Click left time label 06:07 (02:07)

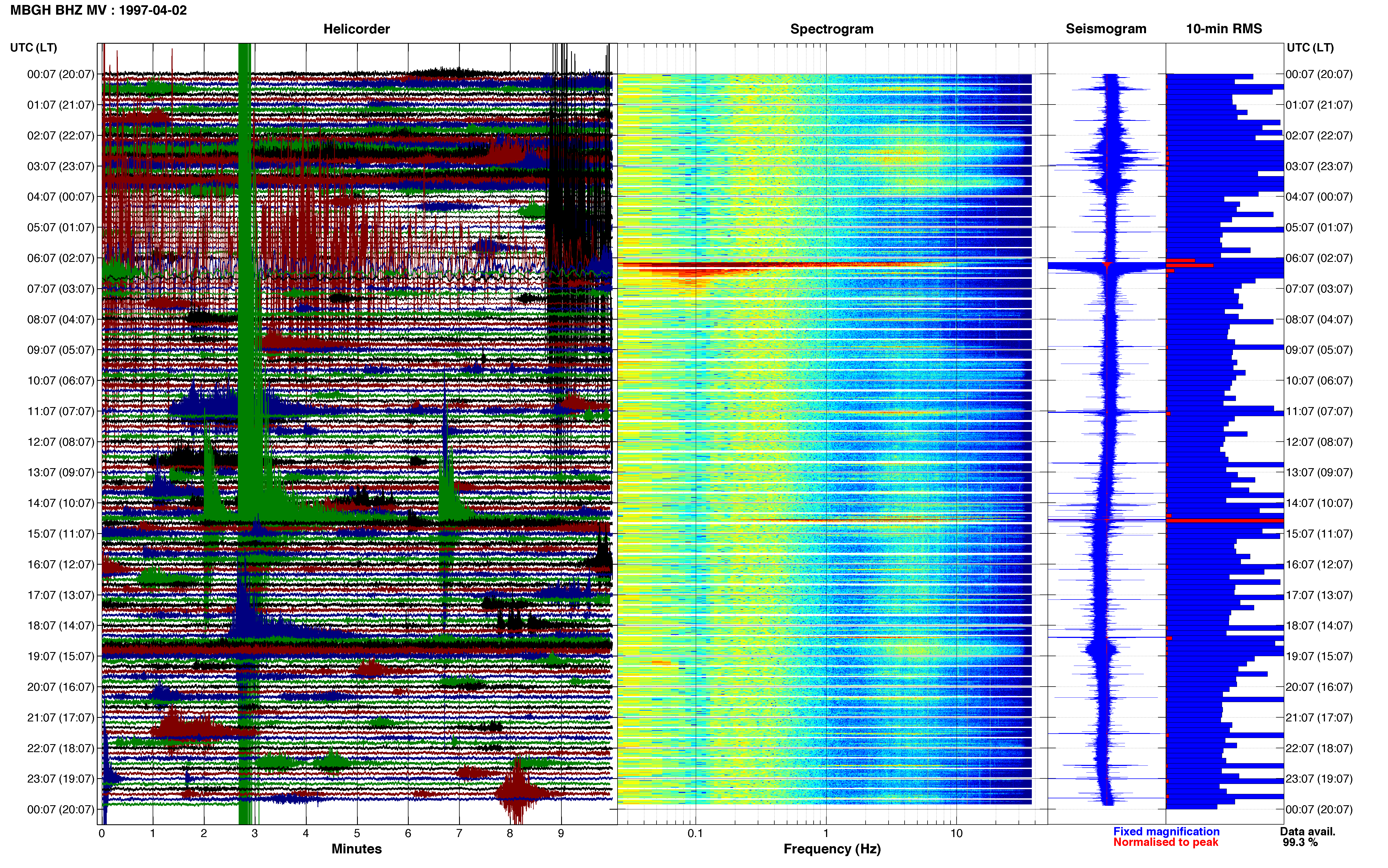click(61, 258)
